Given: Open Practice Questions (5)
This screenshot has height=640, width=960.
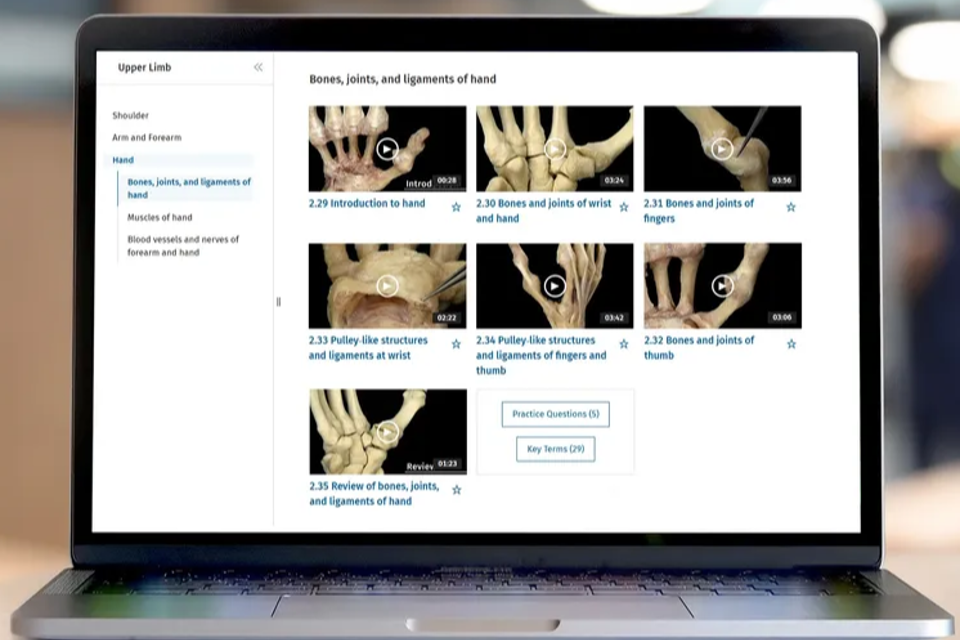Looking at the screenshot, I should [x=555, y=414].
